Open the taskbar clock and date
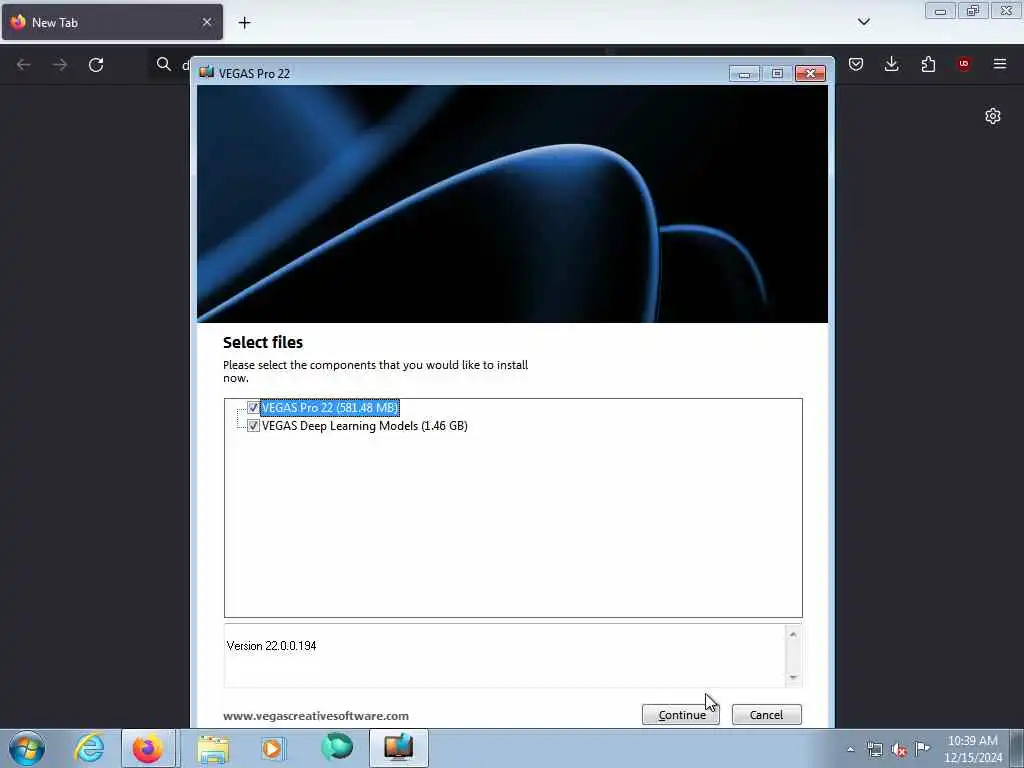Viewport: 1024px width, 768px height. coord(973,749)
